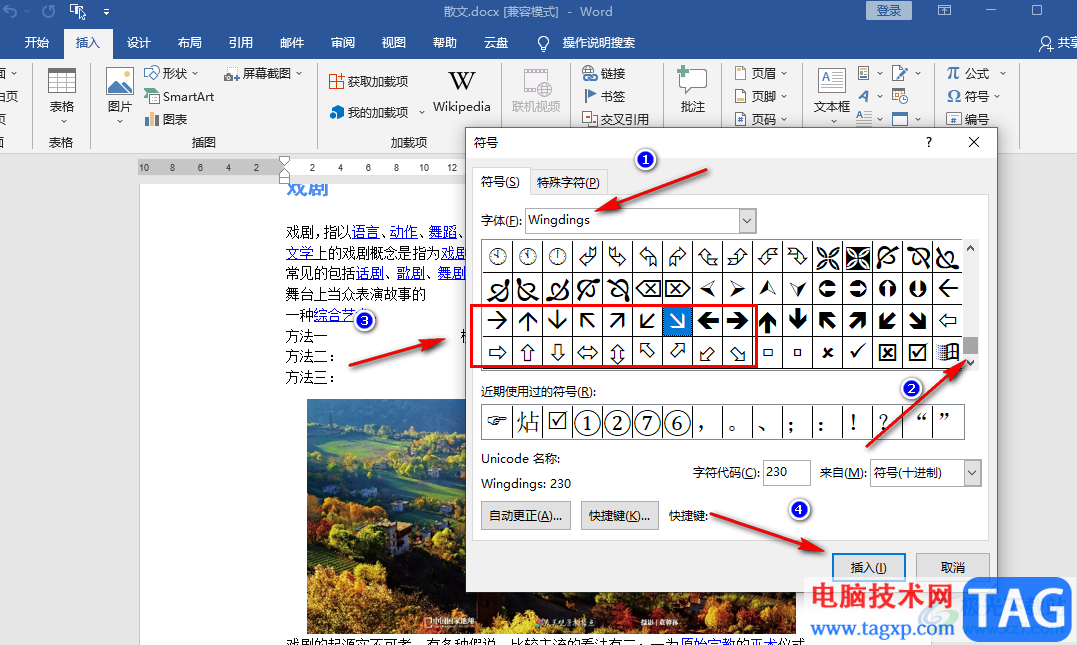This screenshot has width=1077, height=645.
Task: Insert a 交叉引用 cross-reference
Action: click(x=615, y=119)
